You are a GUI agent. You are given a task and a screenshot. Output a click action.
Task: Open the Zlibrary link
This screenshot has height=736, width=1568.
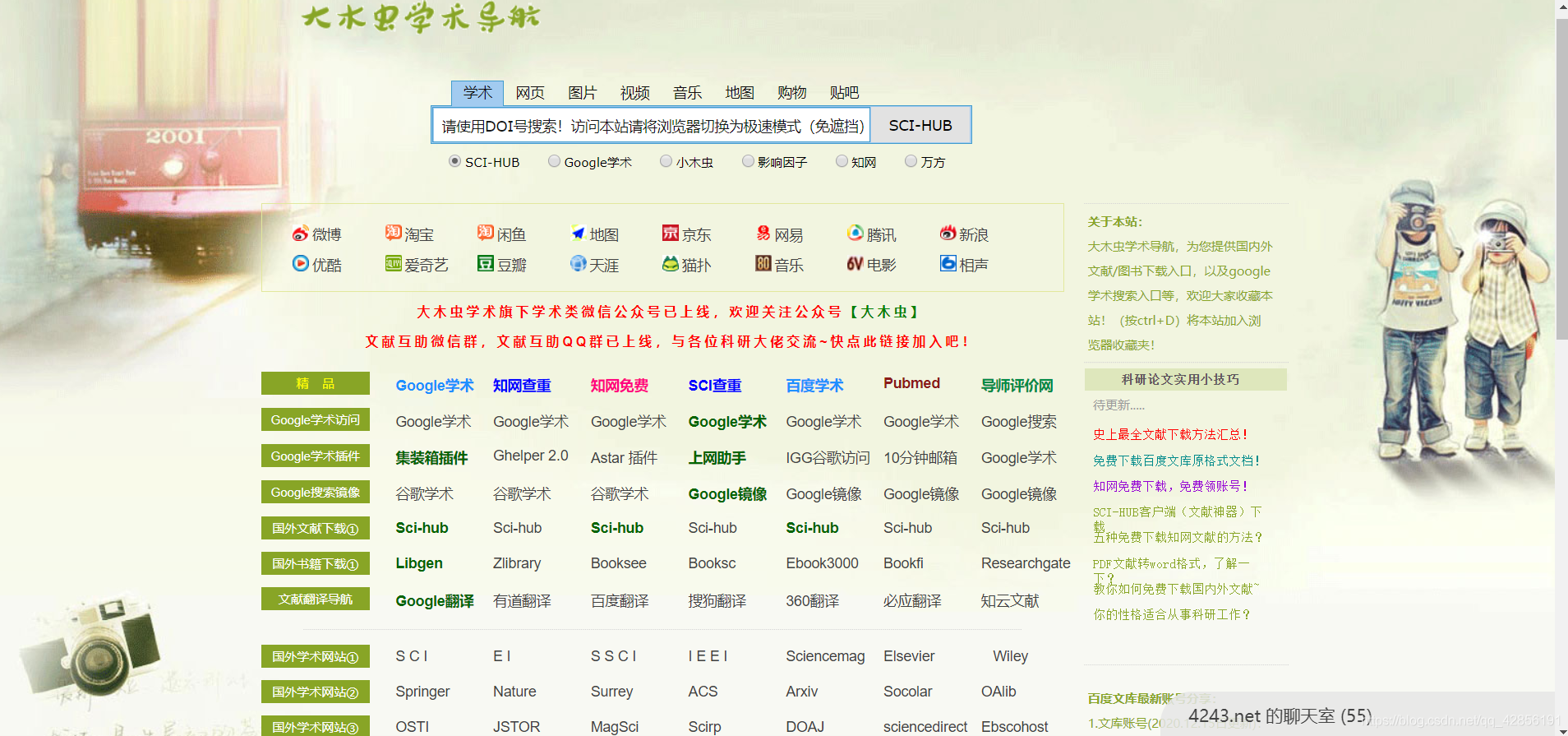[x=517, y=563]
